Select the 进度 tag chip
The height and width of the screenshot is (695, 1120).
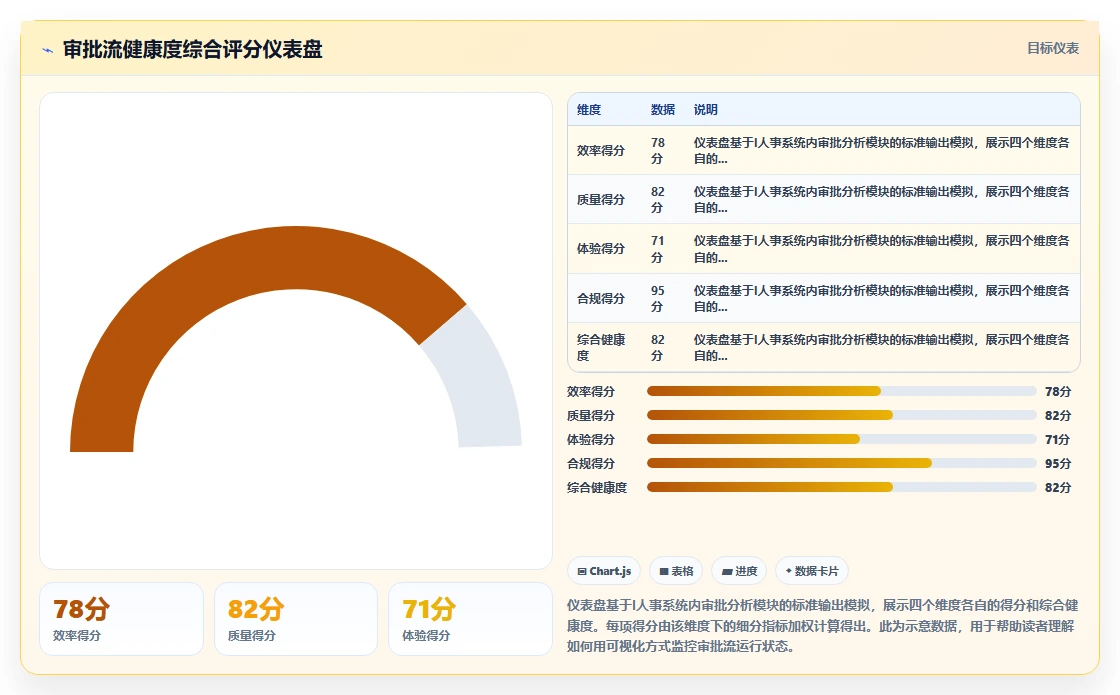tap(739, 571)
